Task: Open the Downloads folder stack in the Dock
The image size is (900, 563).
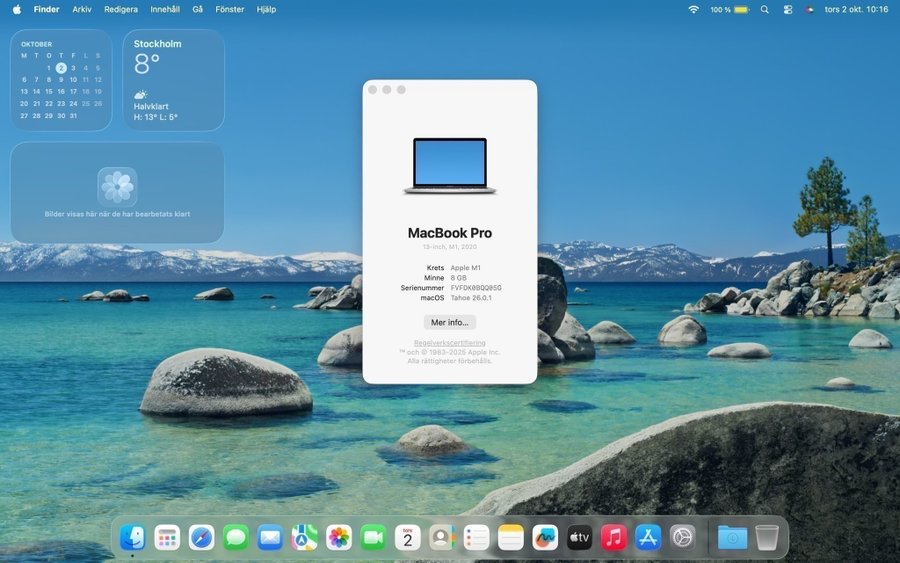Action: point(732,537)
